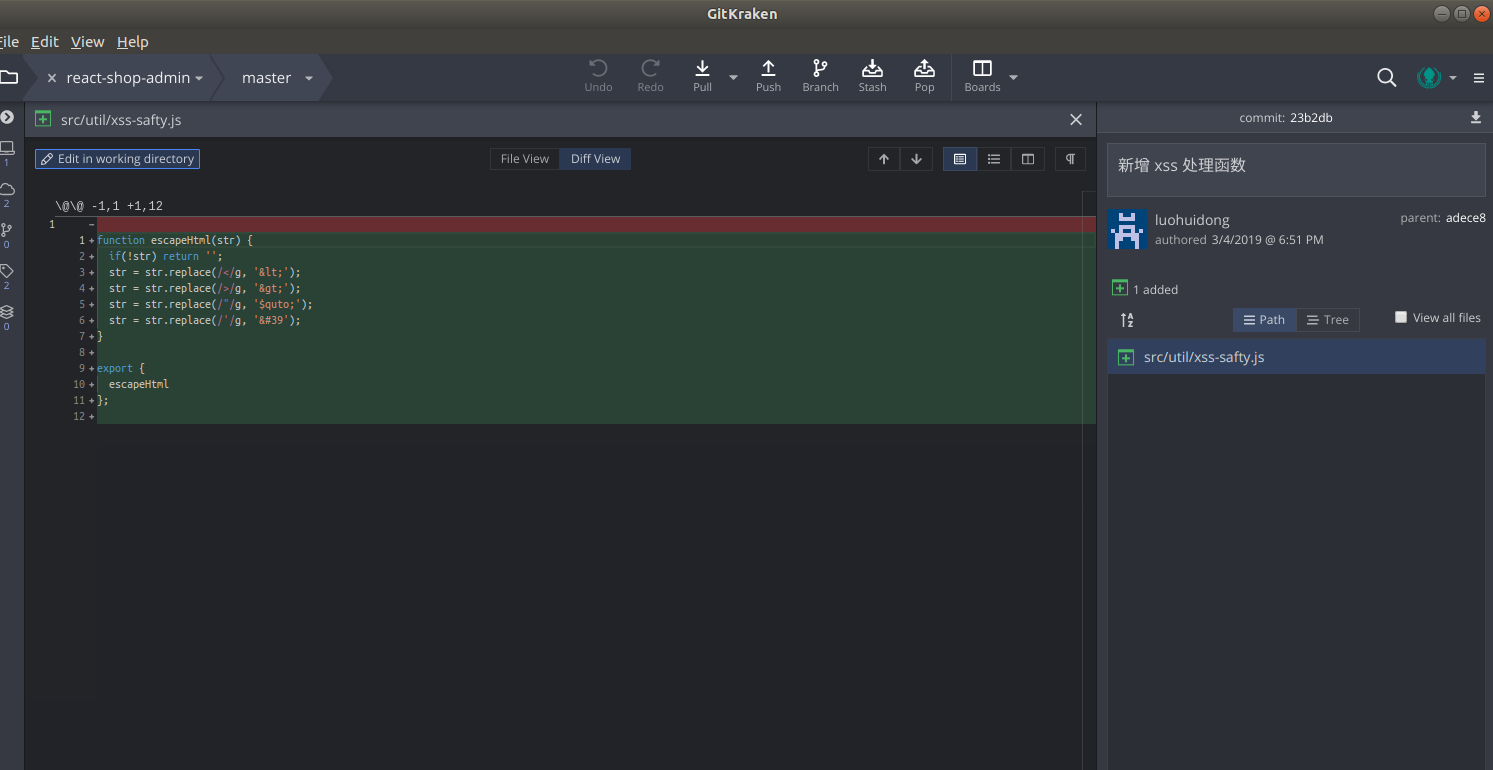Image resolution: width=1493 pixels, height=770 pixels.
Task: Open the Local computer sidebar icon
Action: [7, 148]
